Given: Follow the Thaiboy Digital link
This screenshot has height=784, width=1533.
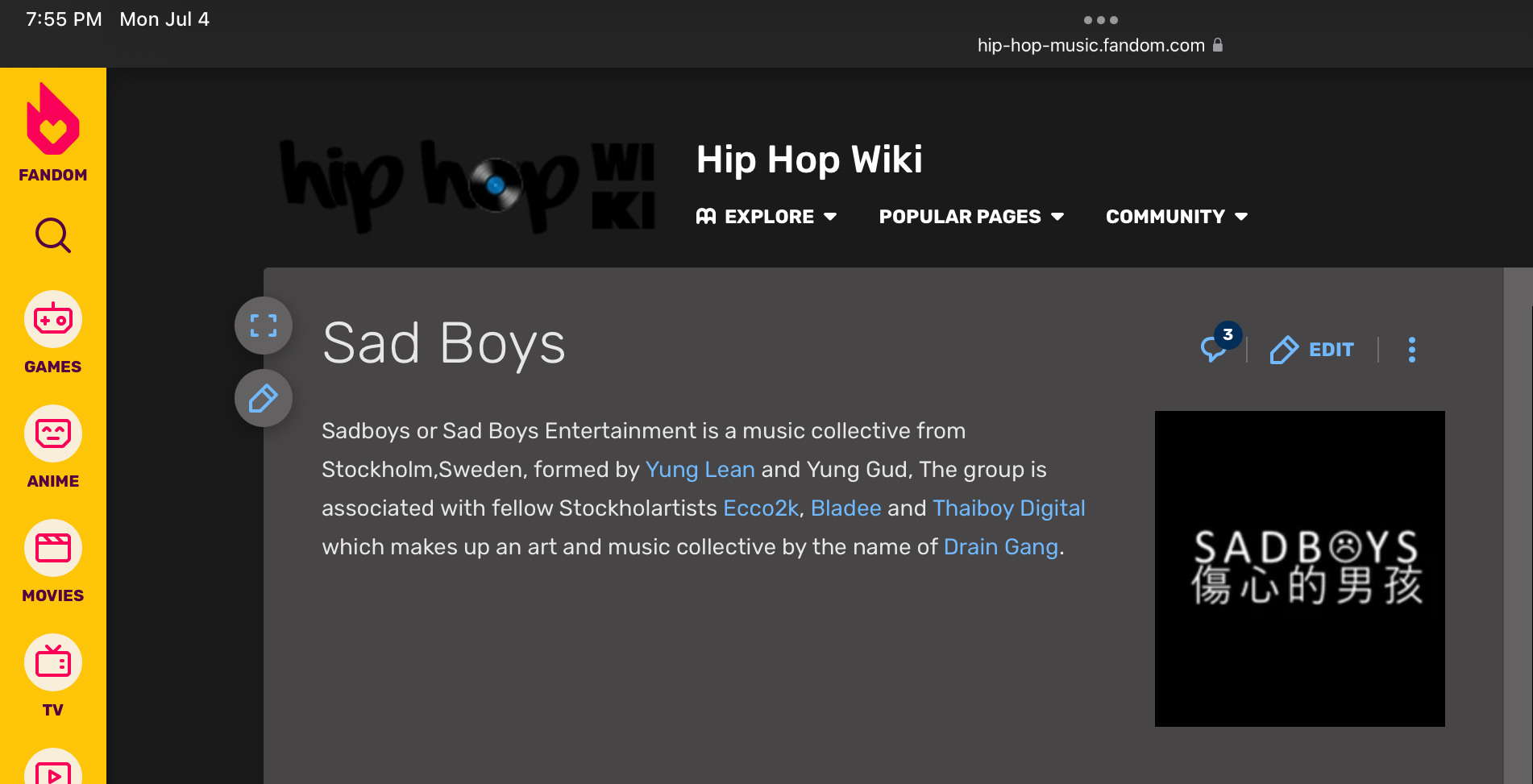Looking at the screenshot, I should pos(1008,508).
